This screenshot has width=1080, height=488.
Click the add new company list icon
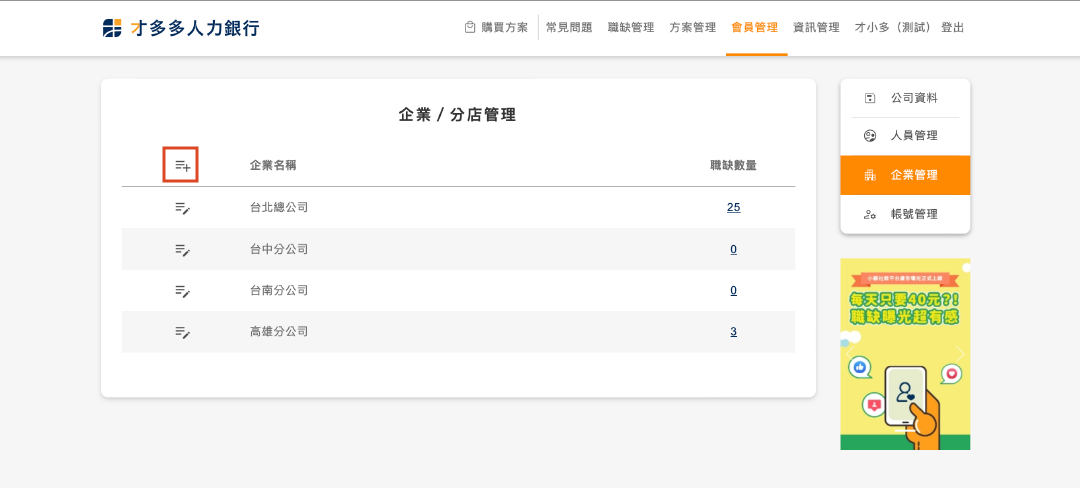coord(182,165)
